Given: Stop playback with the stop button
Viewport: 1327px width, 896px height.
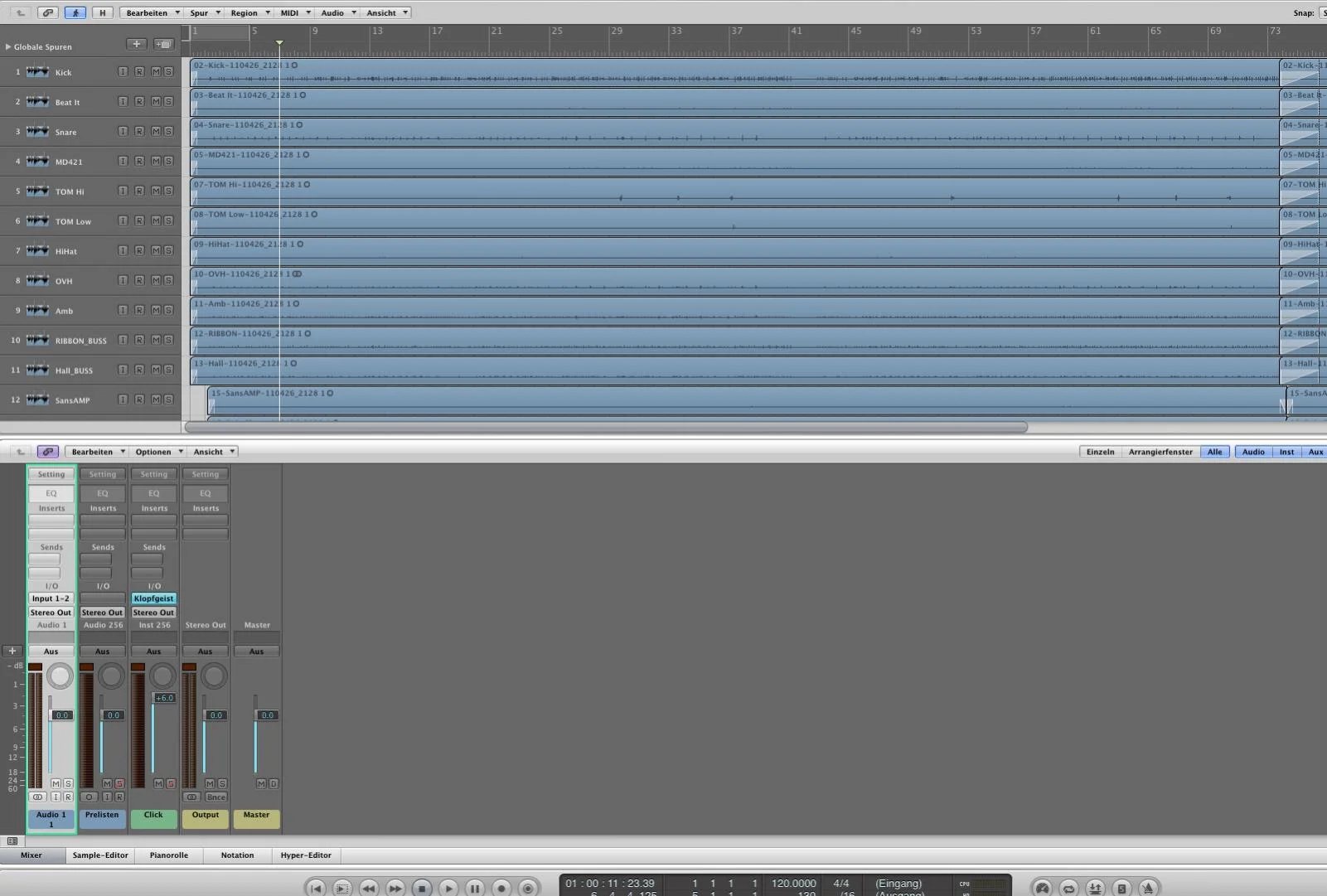Looking at the screenshot, I should (x=422, y=888).
